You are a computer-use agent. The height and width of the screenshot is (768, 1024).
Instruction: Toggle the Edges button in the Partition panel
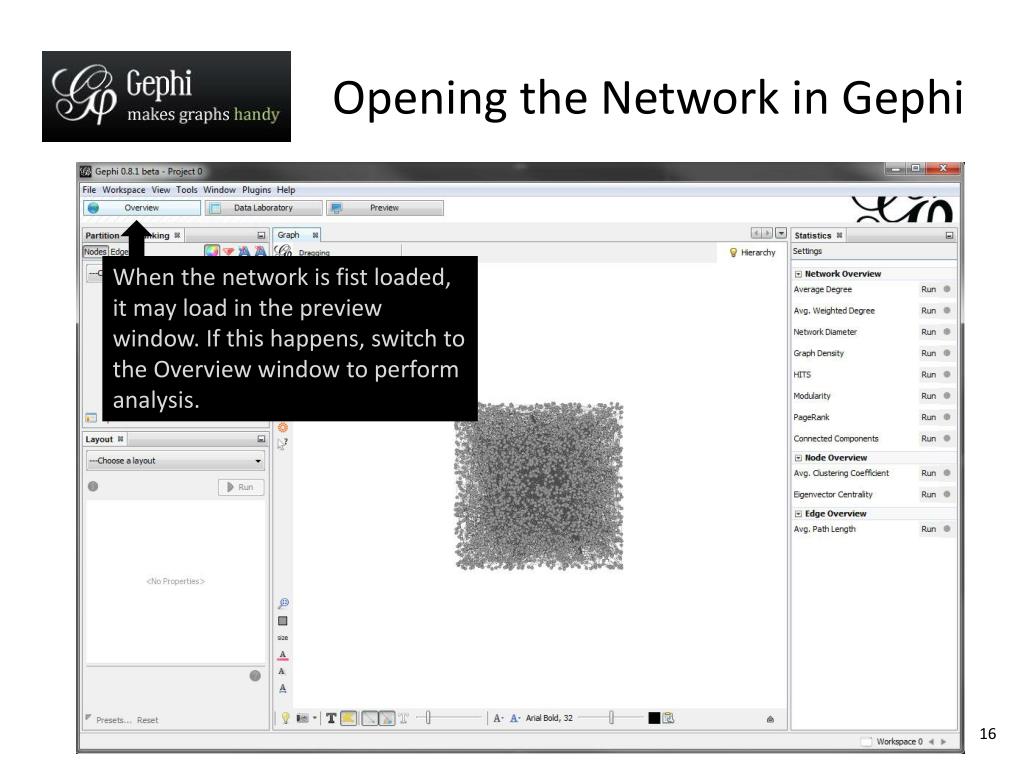coord(119,251)
